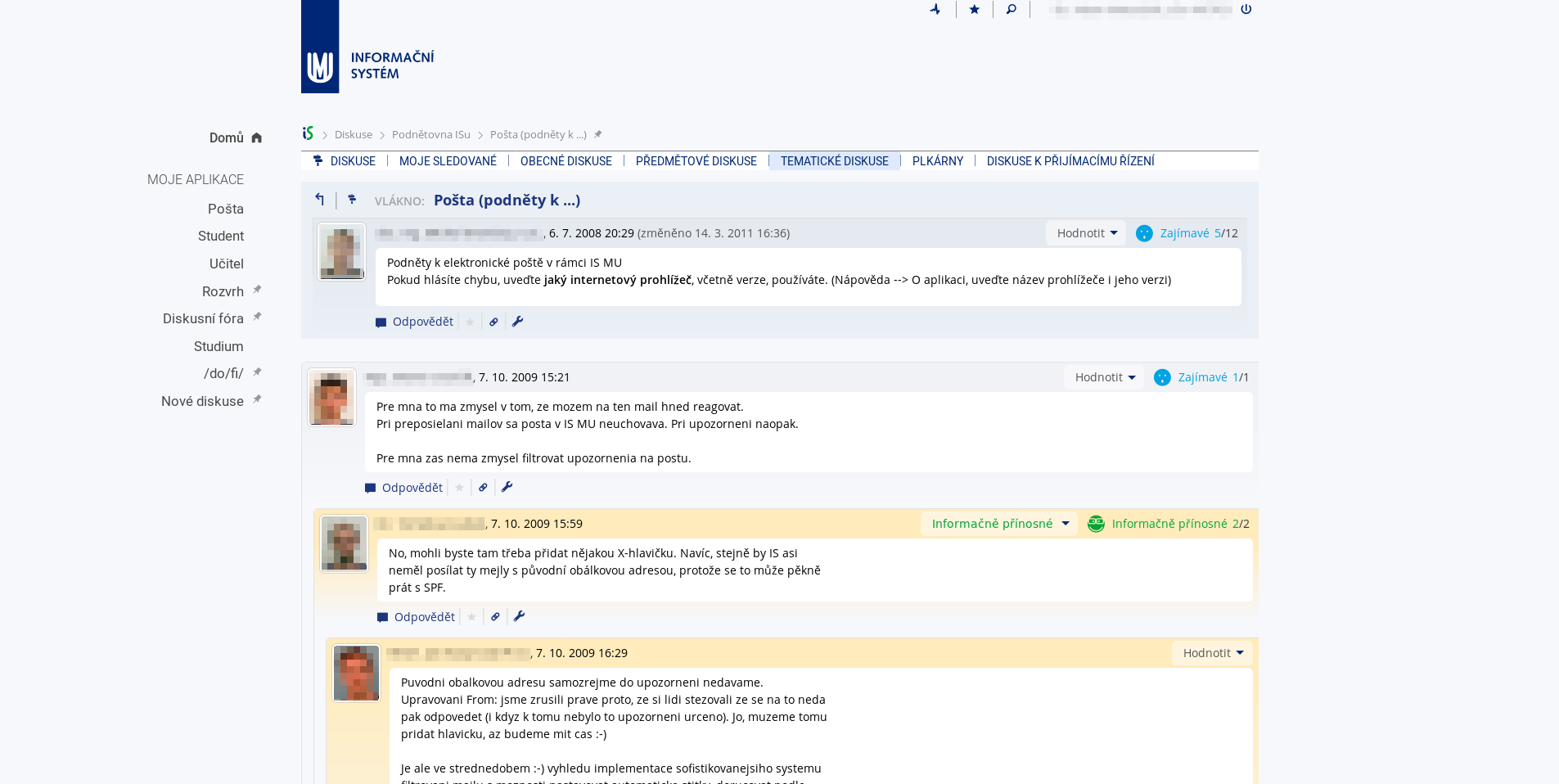Toggle favorite star under first post
This screenshot has width=1559, height=784.
pos(470,322)
